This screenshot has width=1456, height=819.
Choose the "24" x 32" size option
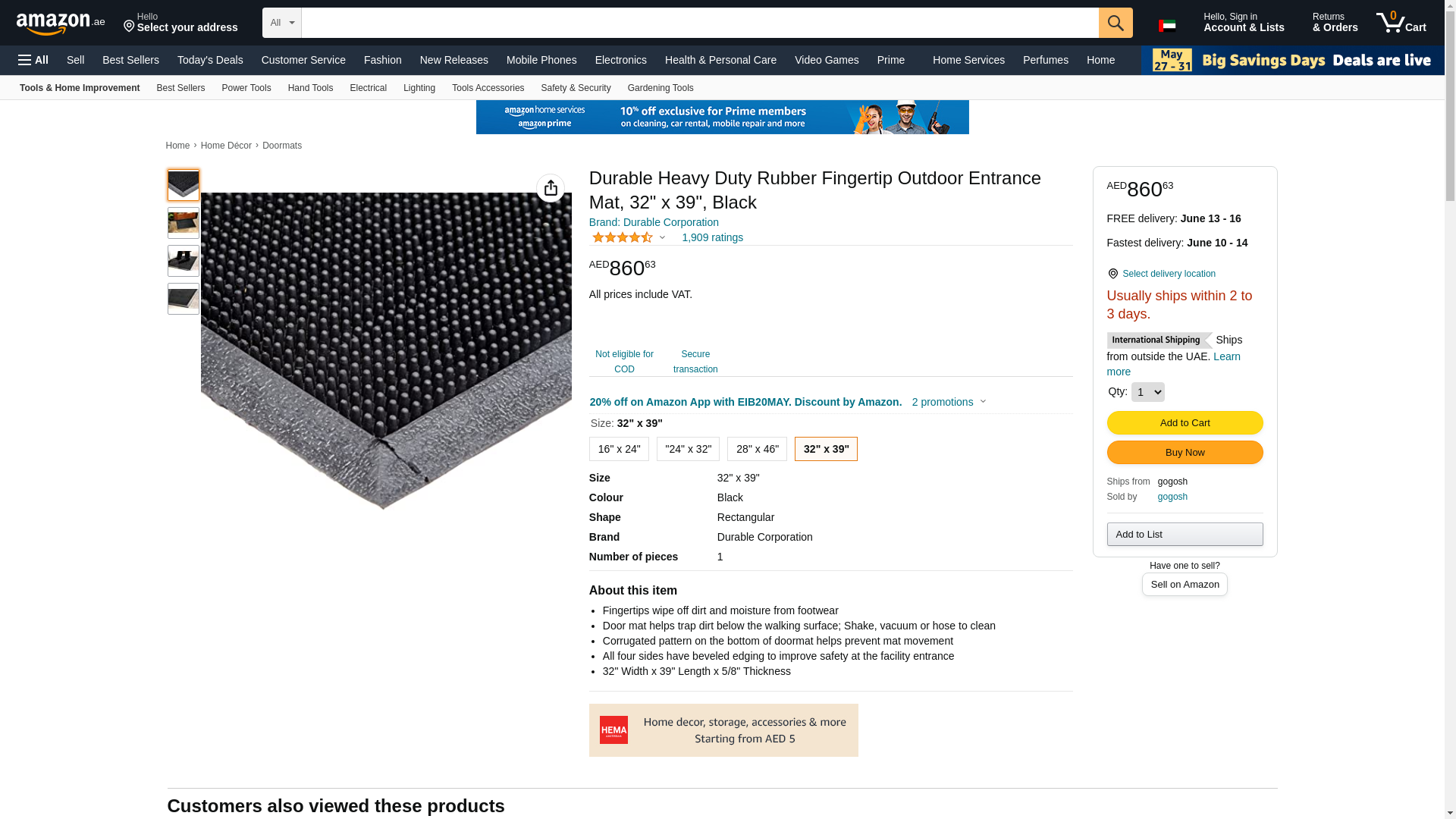(x=688, y=449)
